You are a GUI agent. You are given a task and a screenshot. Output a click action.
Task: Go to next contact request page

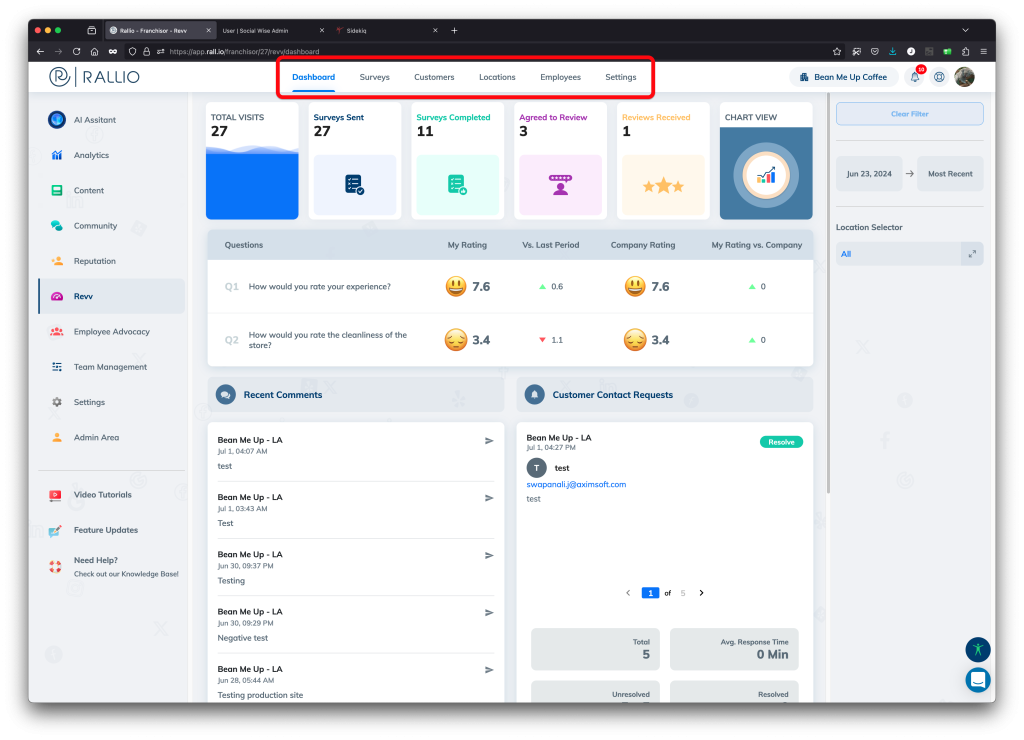(x=701, y=593)
